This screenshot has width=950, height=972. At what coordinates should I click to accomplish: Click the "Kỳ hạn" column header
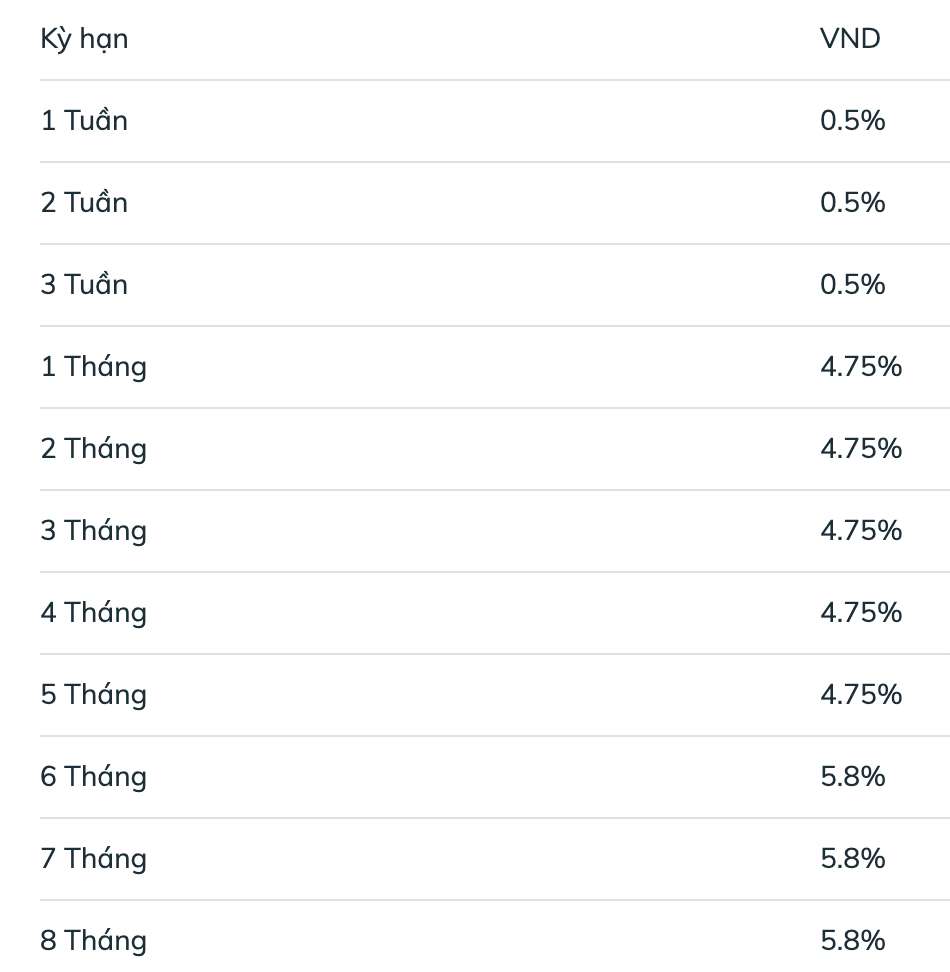click(x=84, y=40)
